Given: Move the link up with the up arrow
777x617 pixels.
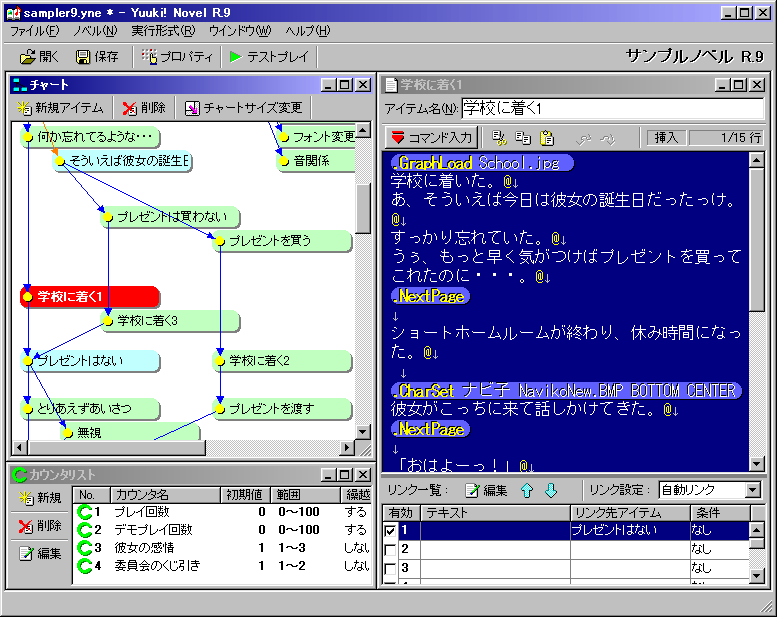Looking at the screenshot, I should click(527, 491).
